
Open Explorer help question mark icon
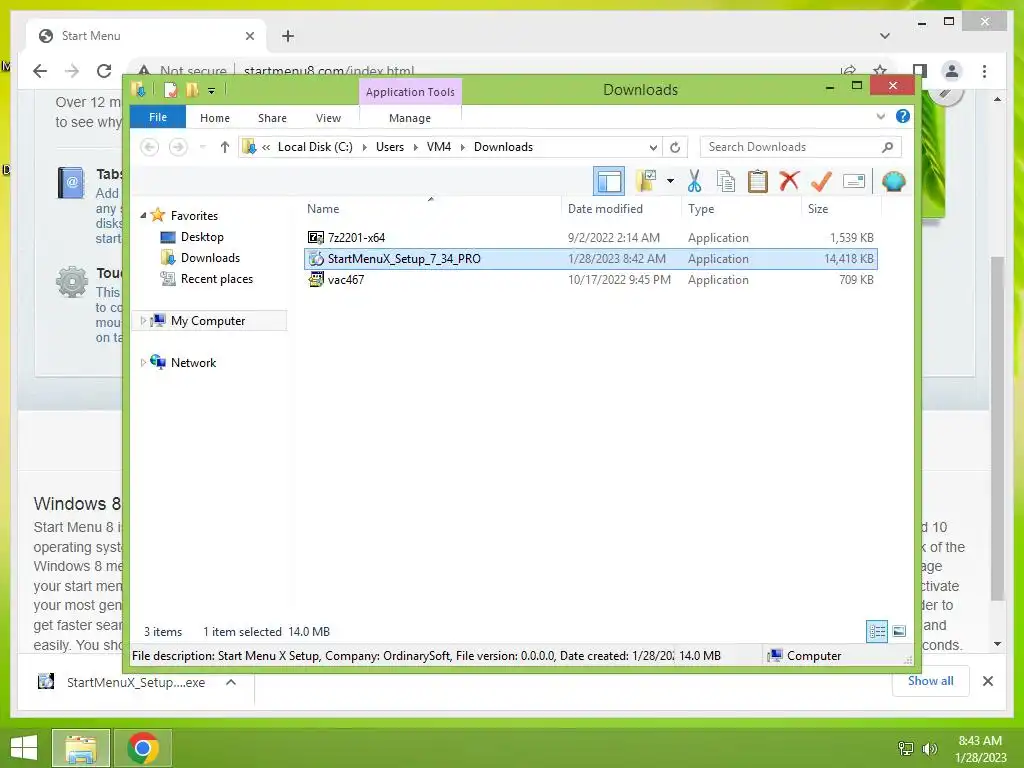click(x=903, y=116)
